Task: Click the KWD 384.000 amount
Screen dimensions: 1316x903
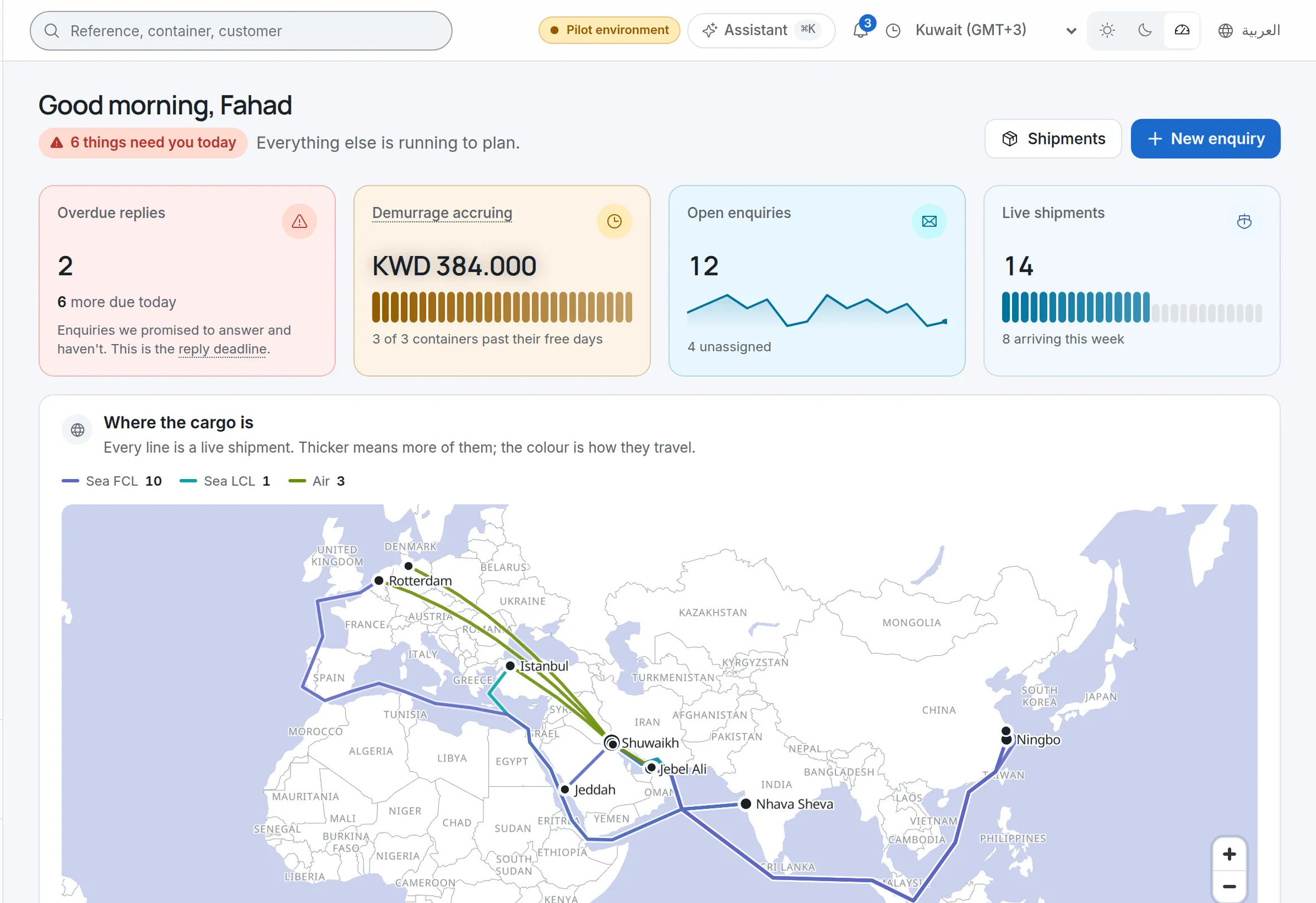Action: pyautogui.click(x=454, y=266)
